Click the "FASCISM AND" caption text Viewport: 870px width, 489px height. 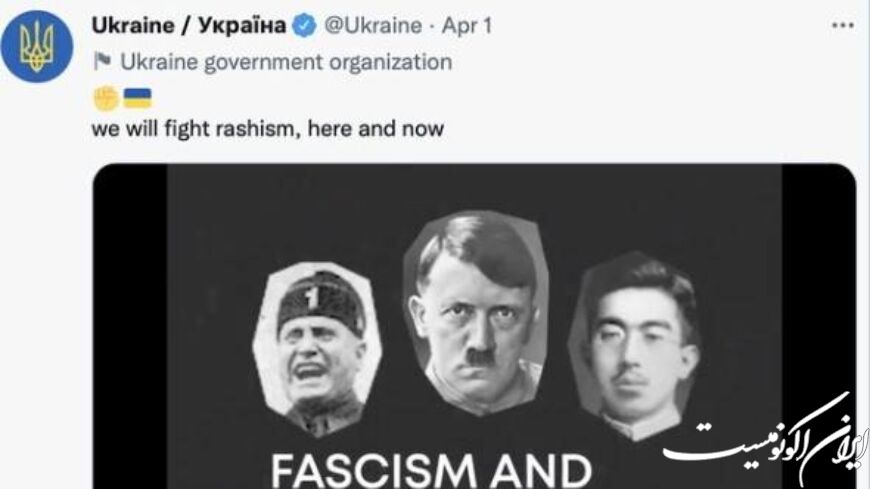[432, 471]
